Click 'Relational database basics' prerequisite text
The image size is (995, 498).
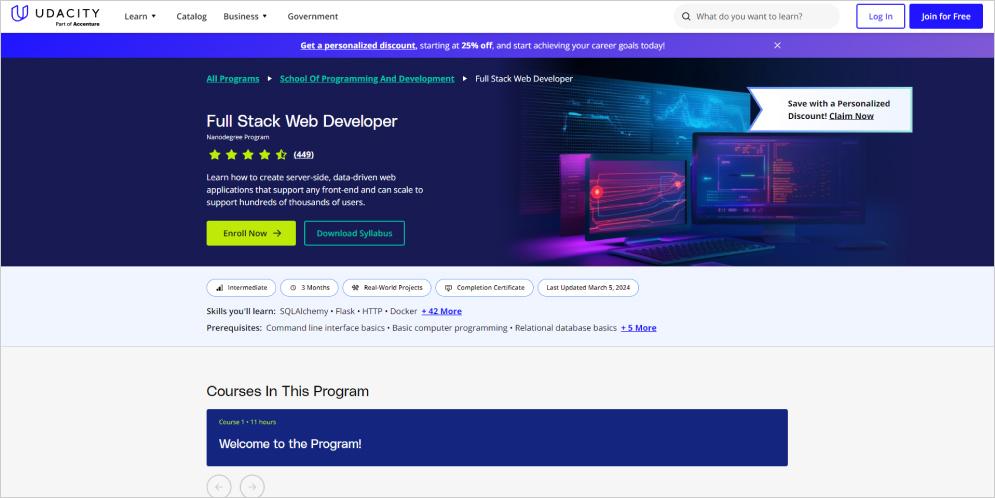pos(565,328)
